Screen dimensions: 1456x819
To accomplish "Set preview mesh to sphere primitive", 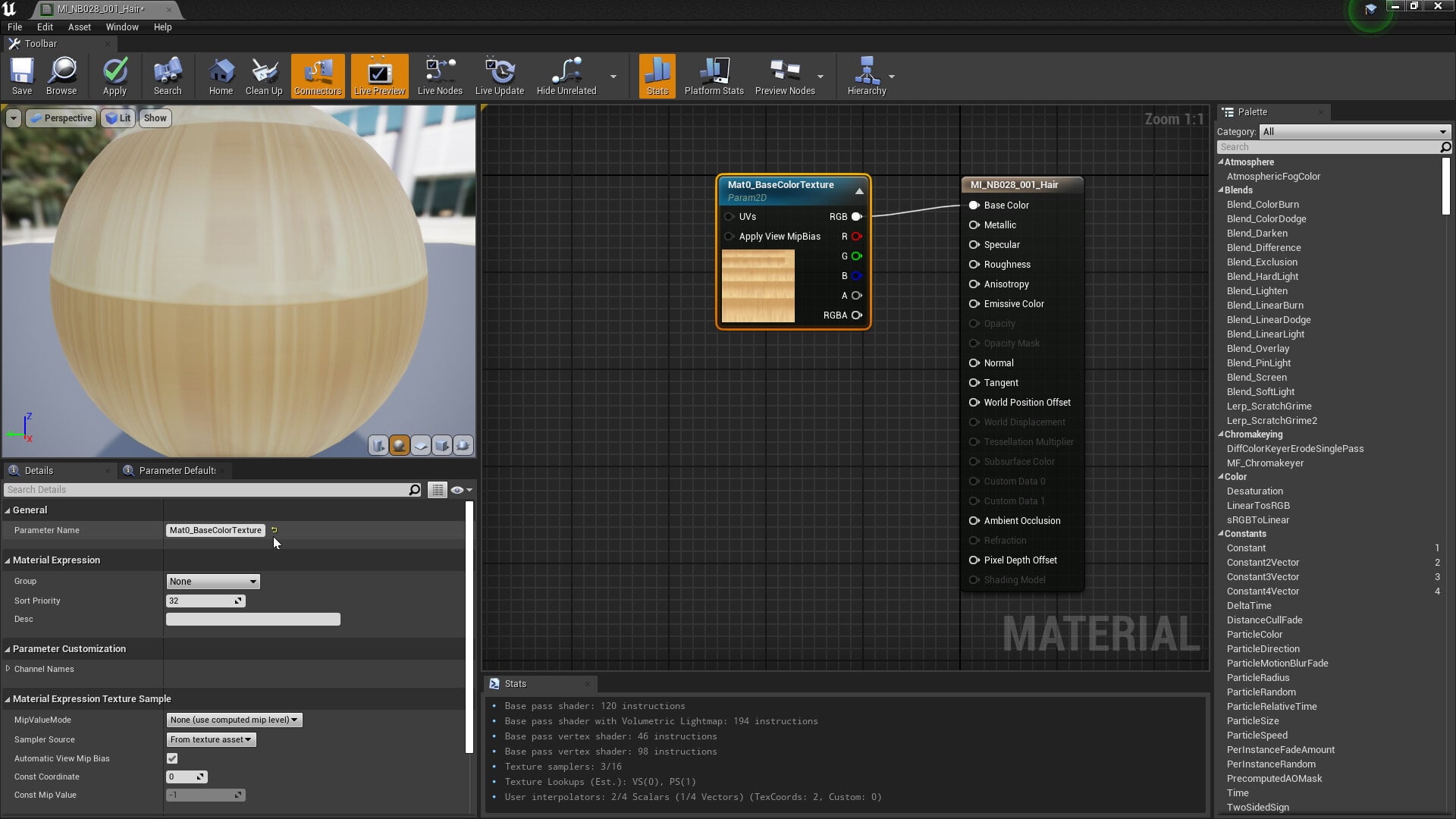I will pyautogui.click(x=400, y=445).
